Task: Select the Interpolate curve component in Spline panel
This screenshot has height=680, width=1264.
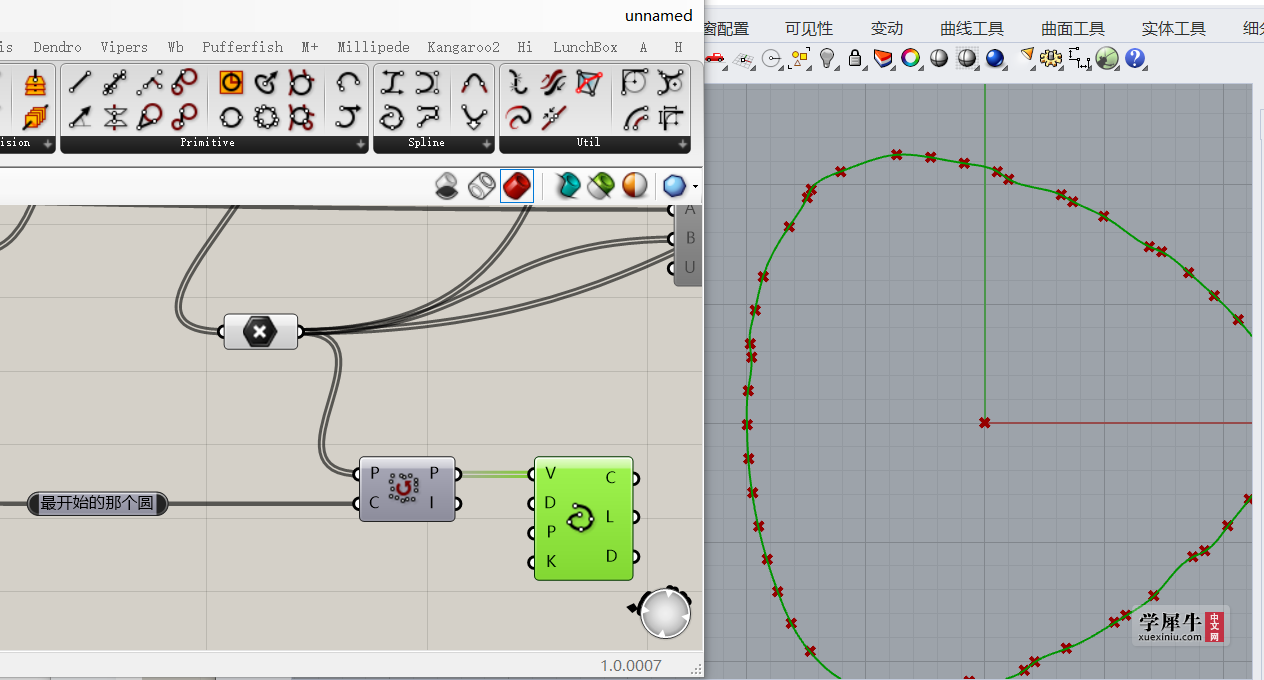Action: coord(392,117)
